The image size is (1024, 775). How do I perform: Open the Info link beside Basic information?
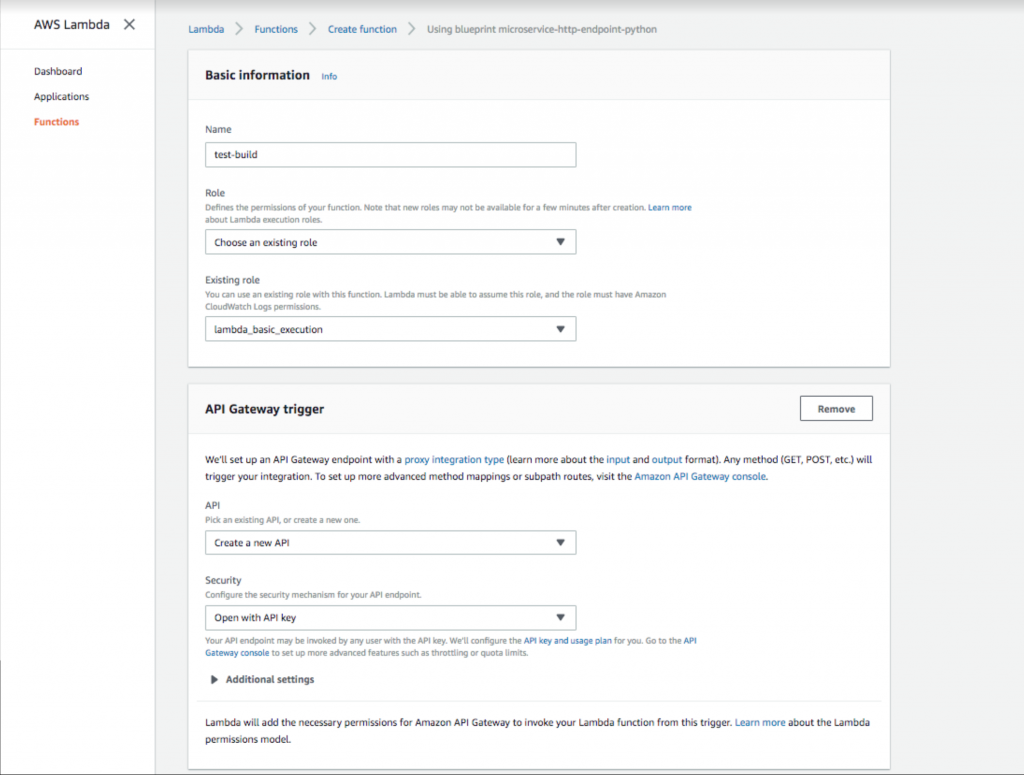(x=329, y=76)
